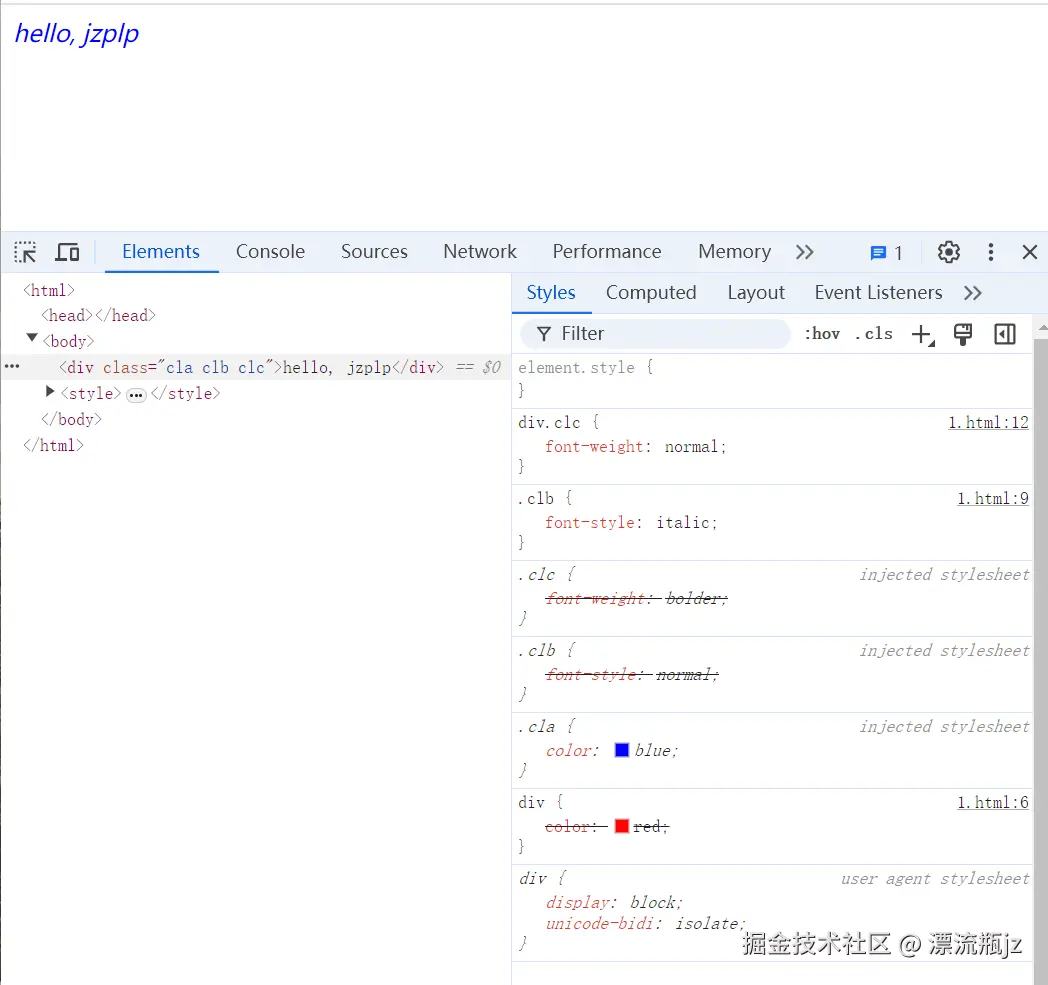Show more DevTools main tabs
Viewport: 1048px width, 985px height.
pos(805,252)
